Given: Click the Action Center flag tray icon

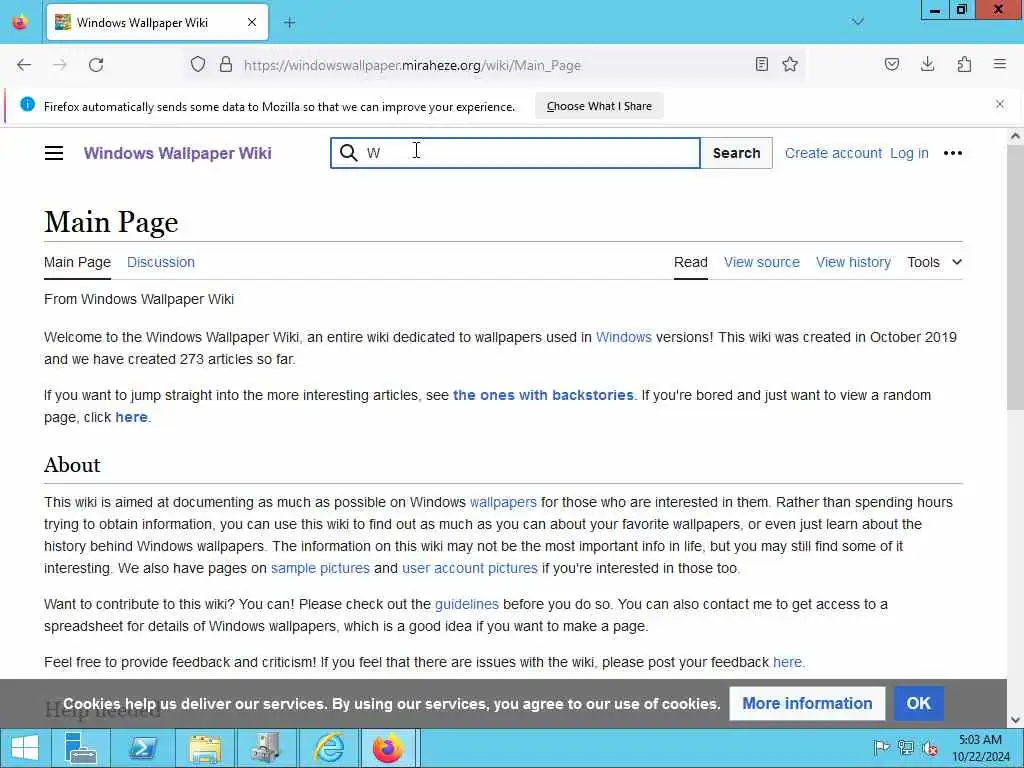Looking at the screenshot, I should point(881,748).
